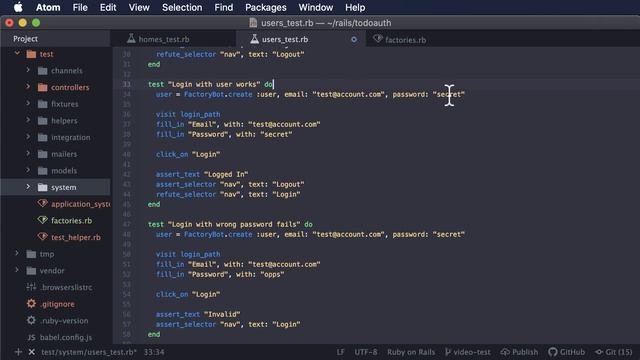Click the ruby gem icon on factories.rb tab
640x360 pixels.
click(378, 39)
